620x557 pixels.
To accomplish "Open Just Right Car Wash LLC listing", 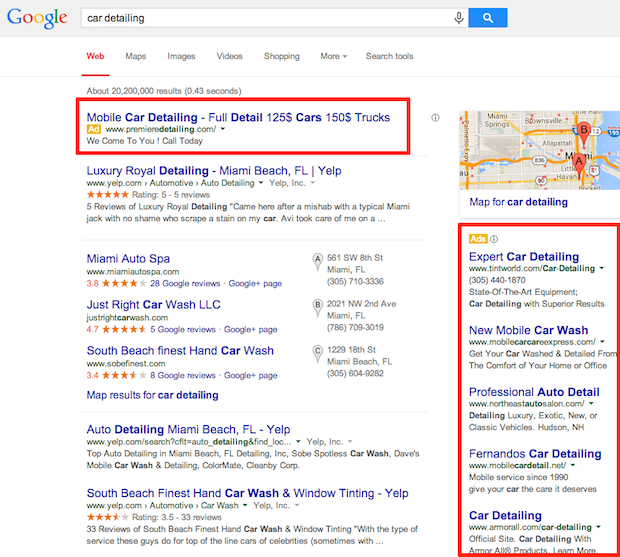I will click(x=153, y=304).
